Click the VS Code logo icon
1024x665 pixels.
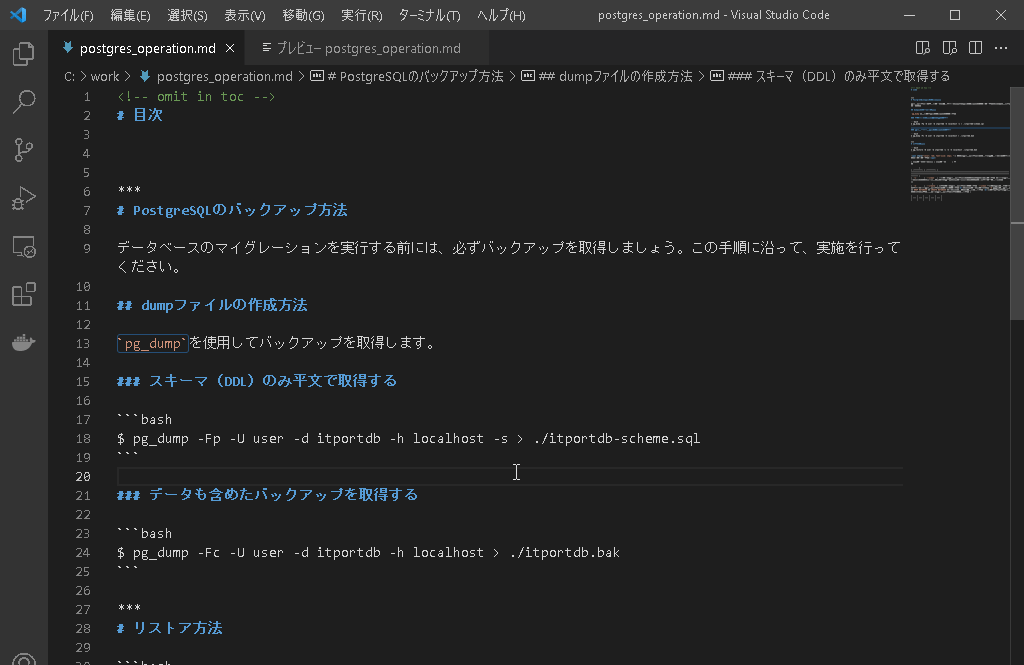coord(18,14)
